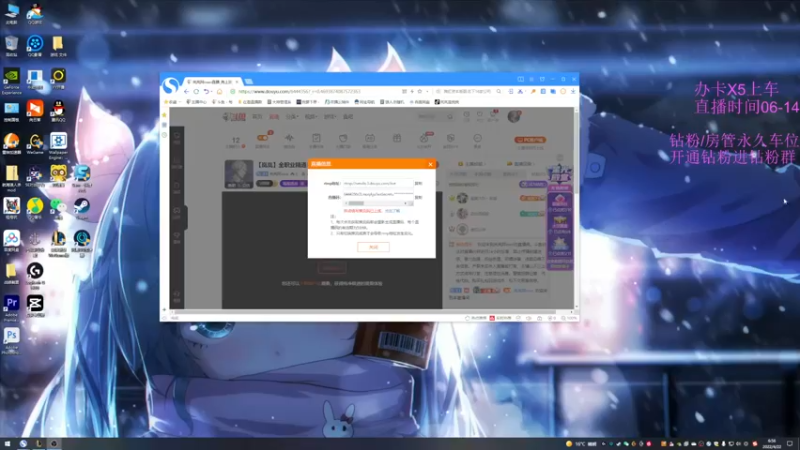Select 直播 in Douyu navigation
800x450 pixels.
point(274,117)
